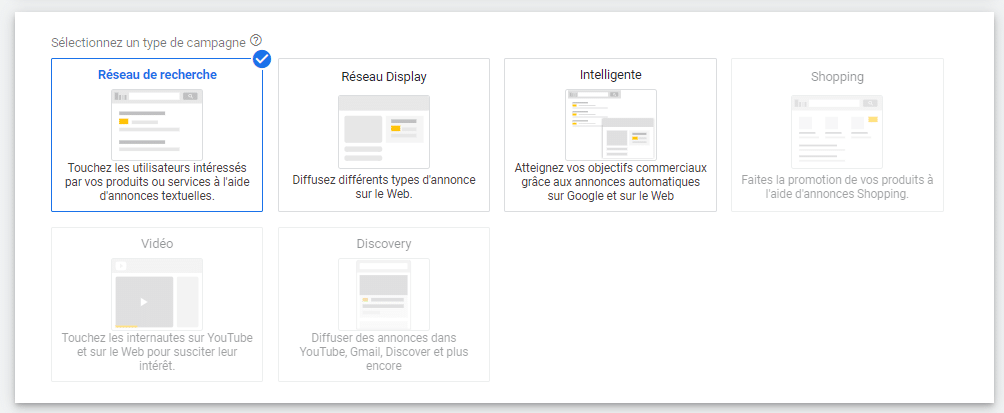Click "Atteignez vos objectifs commerciaux" description
The height and width of the screenshot is (413, 1004).
click(x=611, y=182)
